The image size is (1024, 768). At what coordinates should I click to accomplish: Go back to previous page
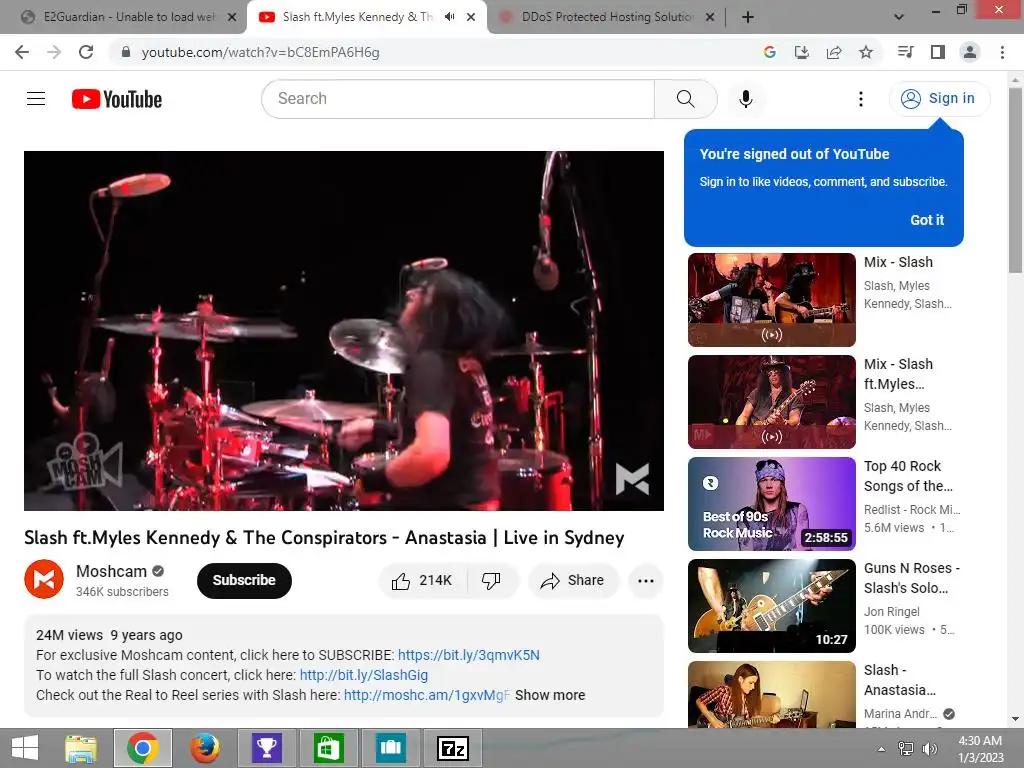22,52
